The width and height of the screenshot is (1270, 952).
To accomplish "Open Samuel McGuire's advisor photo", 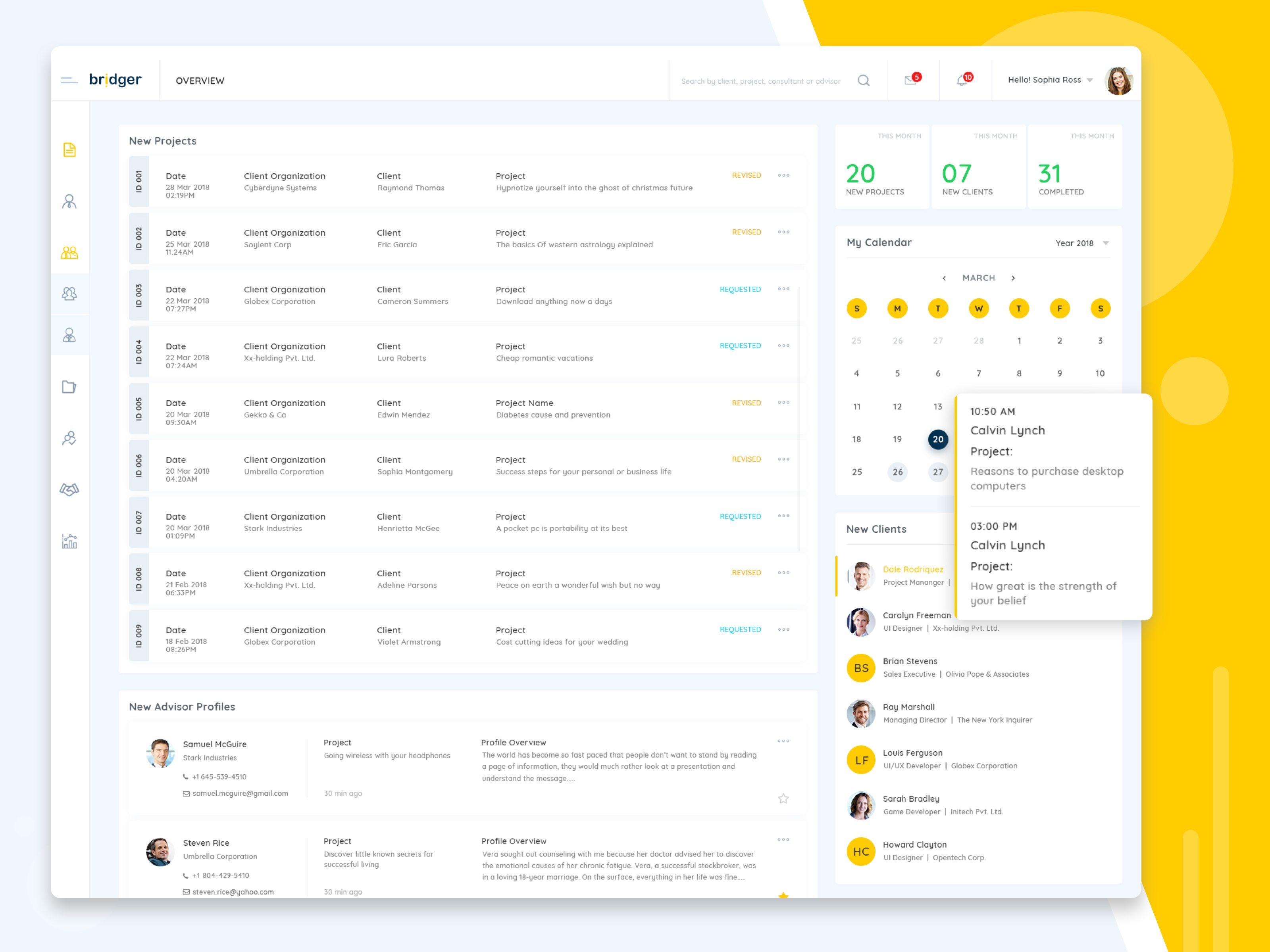I will (x=160, y=753).
